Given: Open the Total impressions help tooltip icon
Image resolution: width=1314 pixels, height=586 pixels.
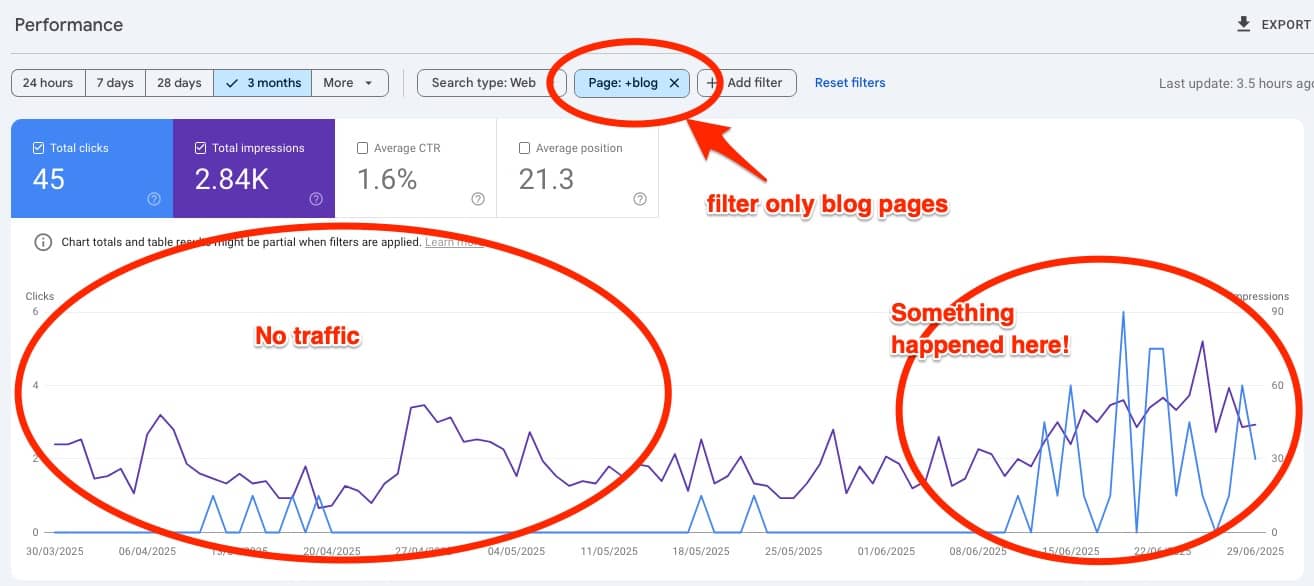Looking at the screenshot, I should 317,199.
